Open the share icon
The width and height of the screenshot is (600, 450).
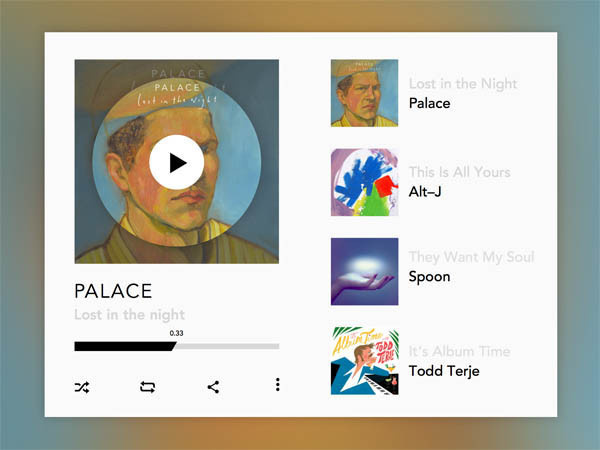(x=213, y=387)
